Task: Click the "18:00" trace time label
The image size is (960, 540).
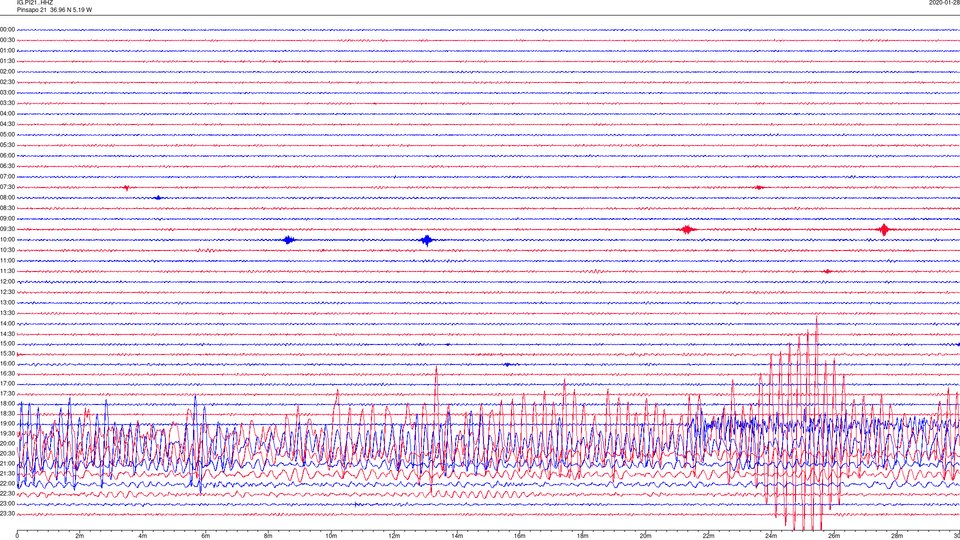Action: click(x=7, y=404)
